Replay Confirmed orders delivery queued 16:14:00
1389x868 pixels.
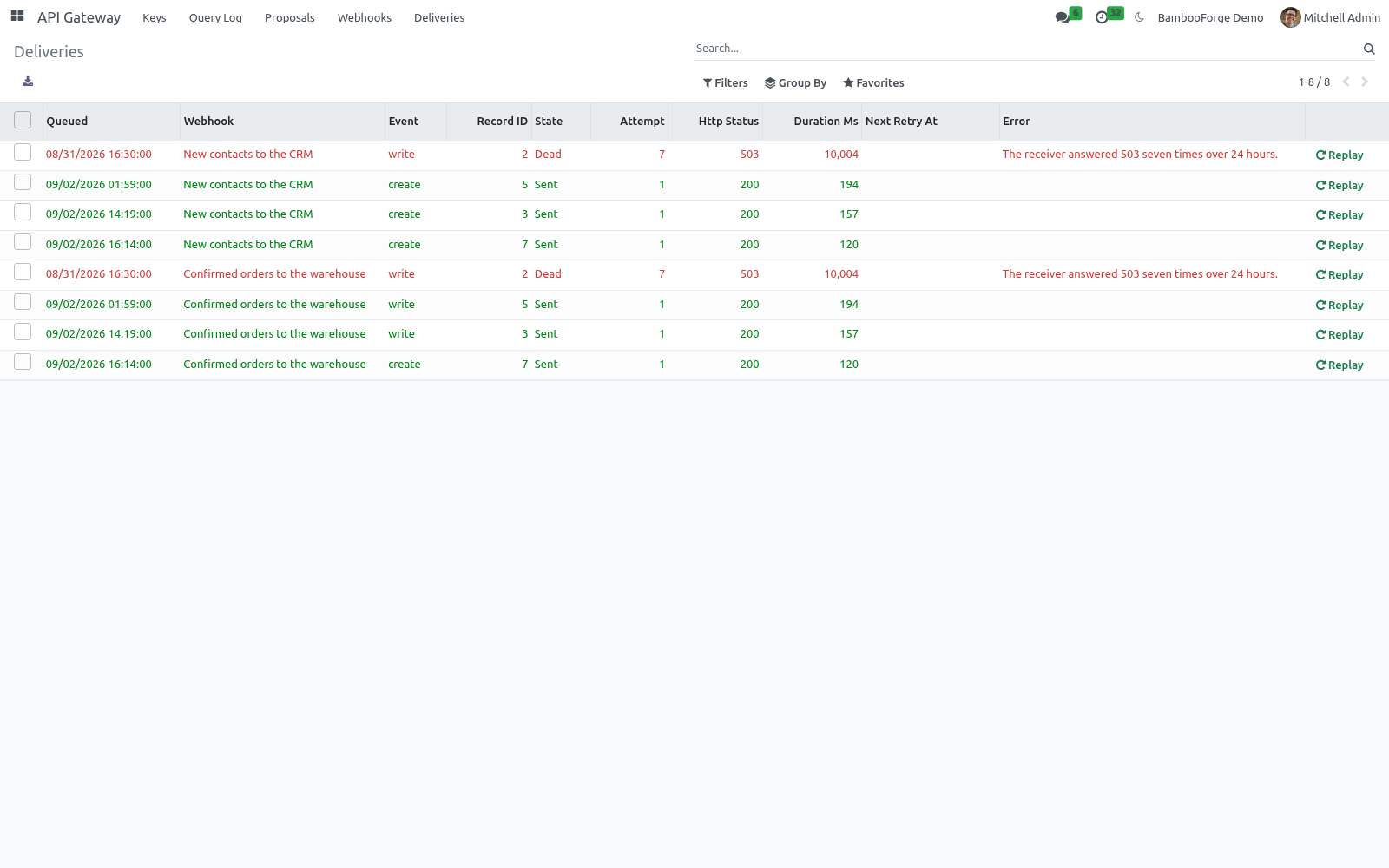[x=1340, y=365]
